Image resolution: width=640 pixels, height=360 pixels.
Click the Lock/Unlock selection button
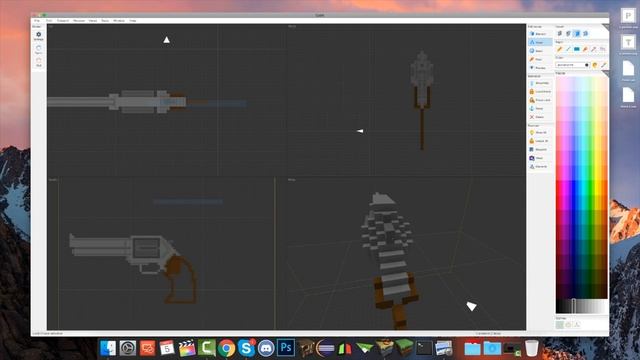[540, 91]
